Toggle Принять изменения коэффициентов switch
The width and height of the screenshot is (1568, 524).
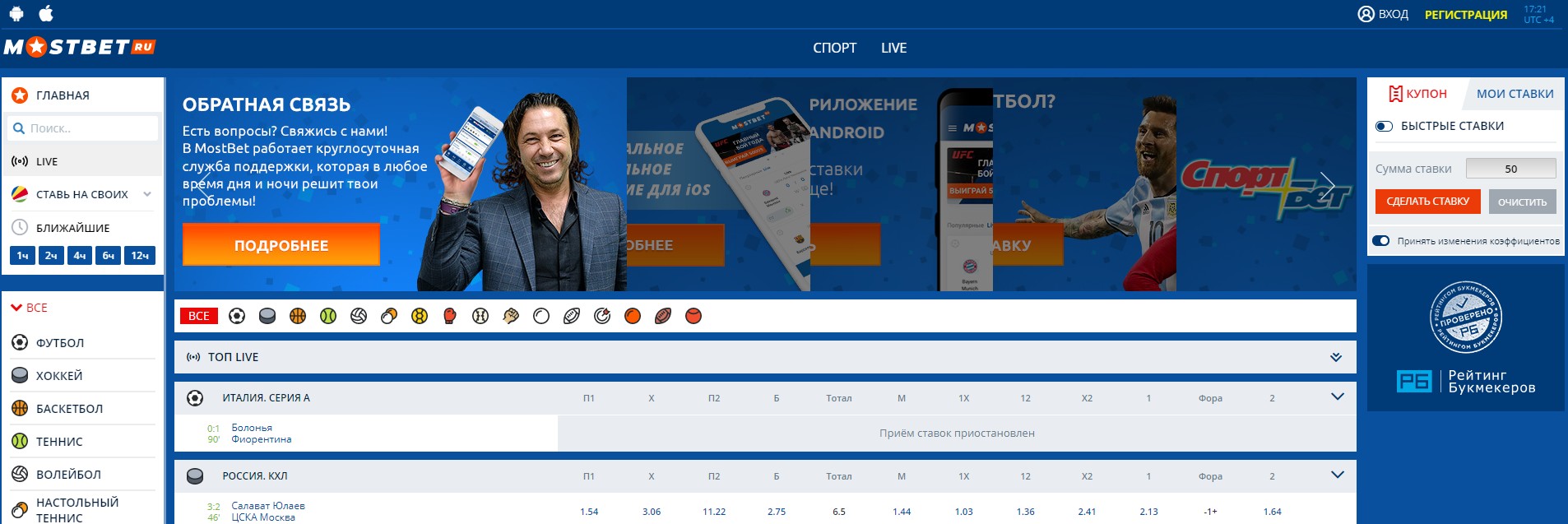pos(1381,241)
